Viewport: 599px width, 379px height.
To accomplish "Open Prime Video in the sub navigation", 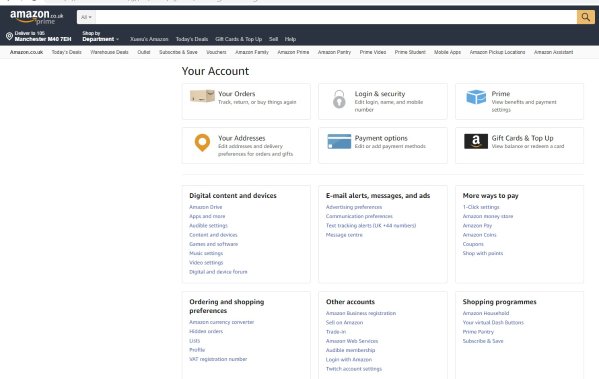I will pyautogui.click(x=373, y=52).
